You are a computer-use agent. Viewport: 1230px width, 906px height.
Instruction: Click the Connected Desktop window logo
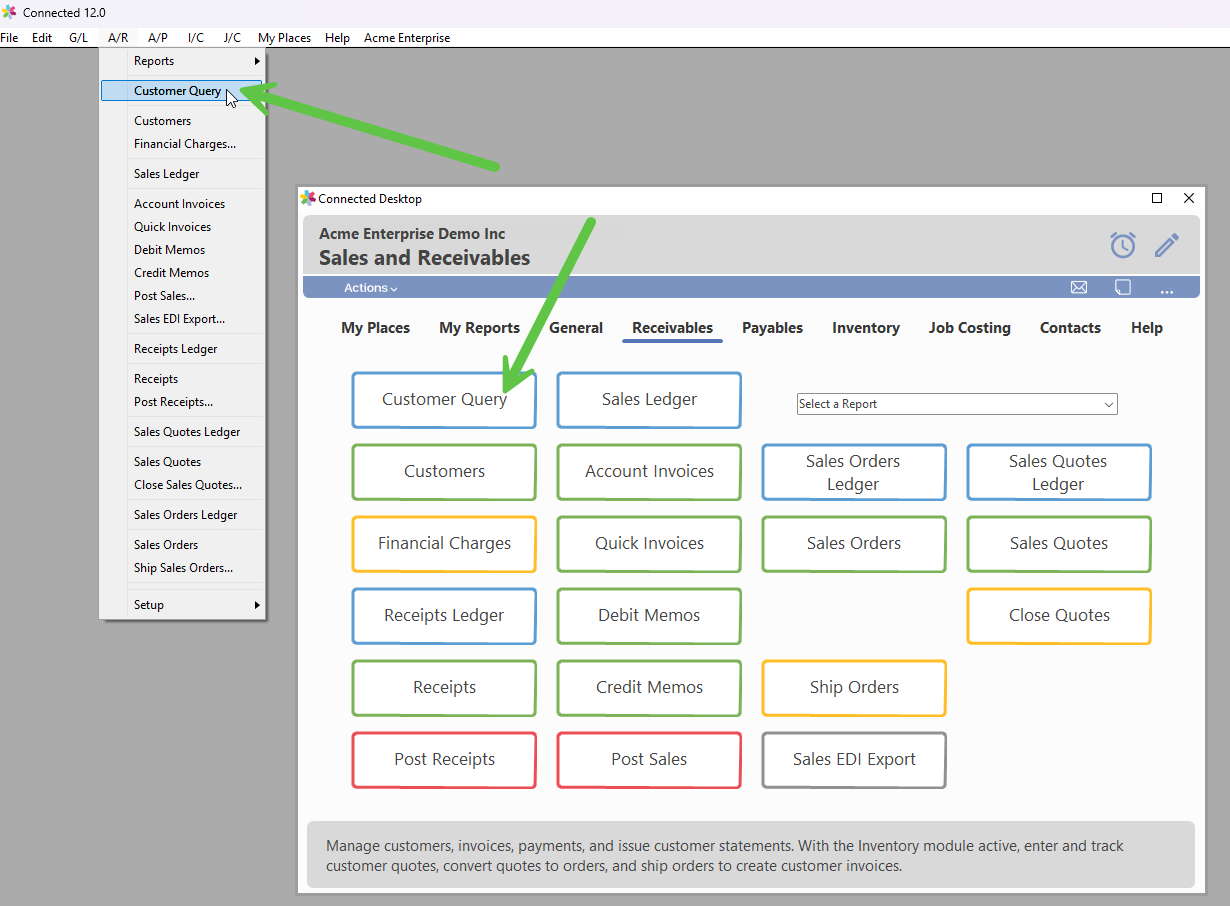pyautogui.click(x=308, y=198)
